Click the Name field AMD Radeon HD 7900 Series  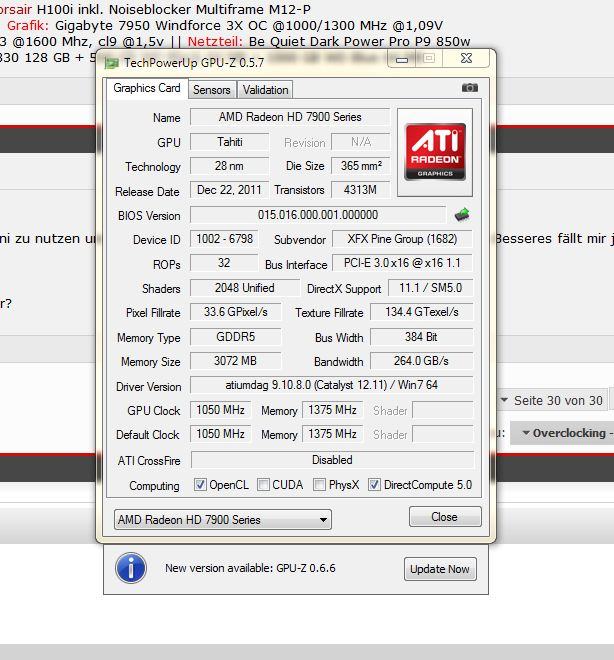(x=290, y=117)
